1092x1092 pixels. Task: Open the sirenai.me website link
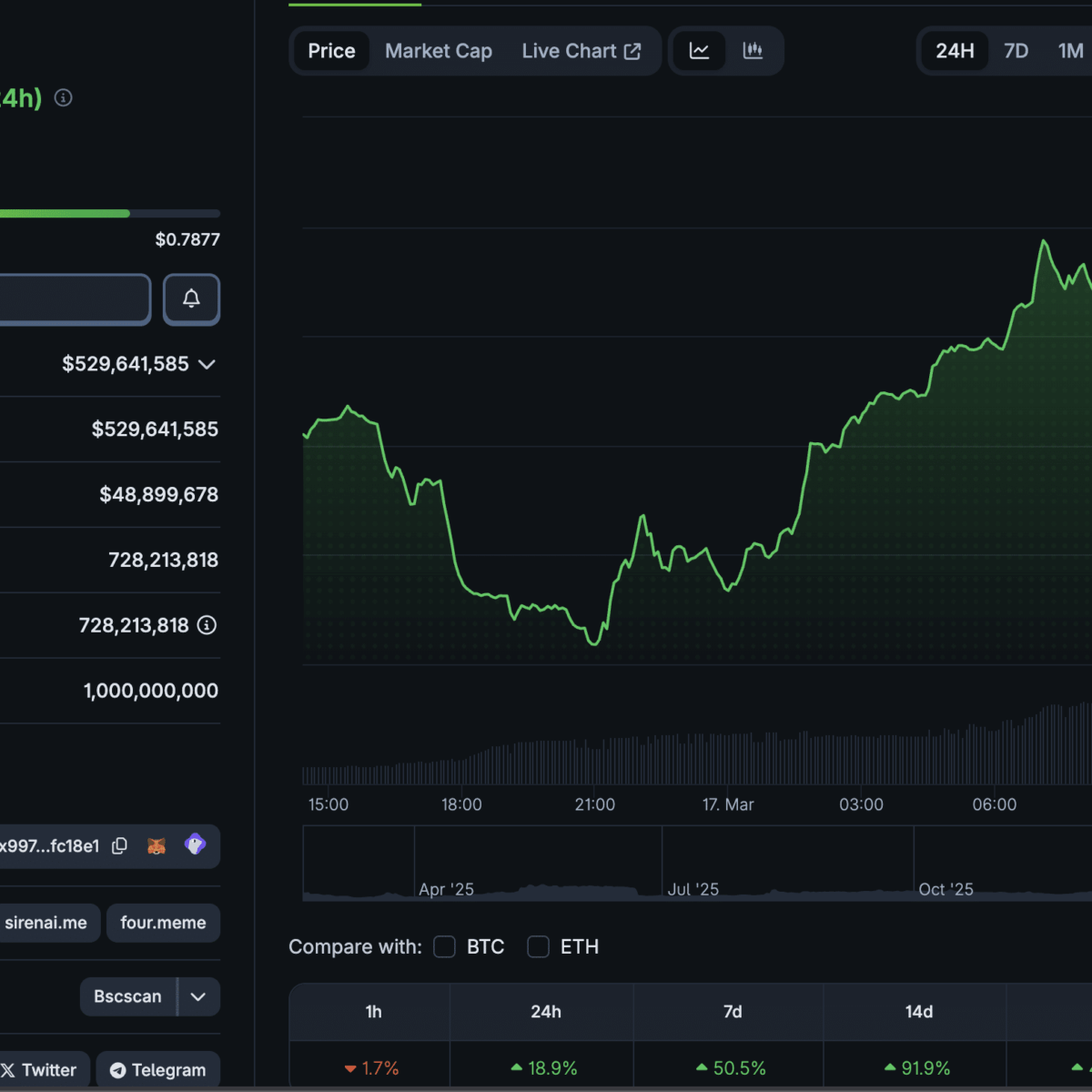pyautogui.click(x=45, y=923)
